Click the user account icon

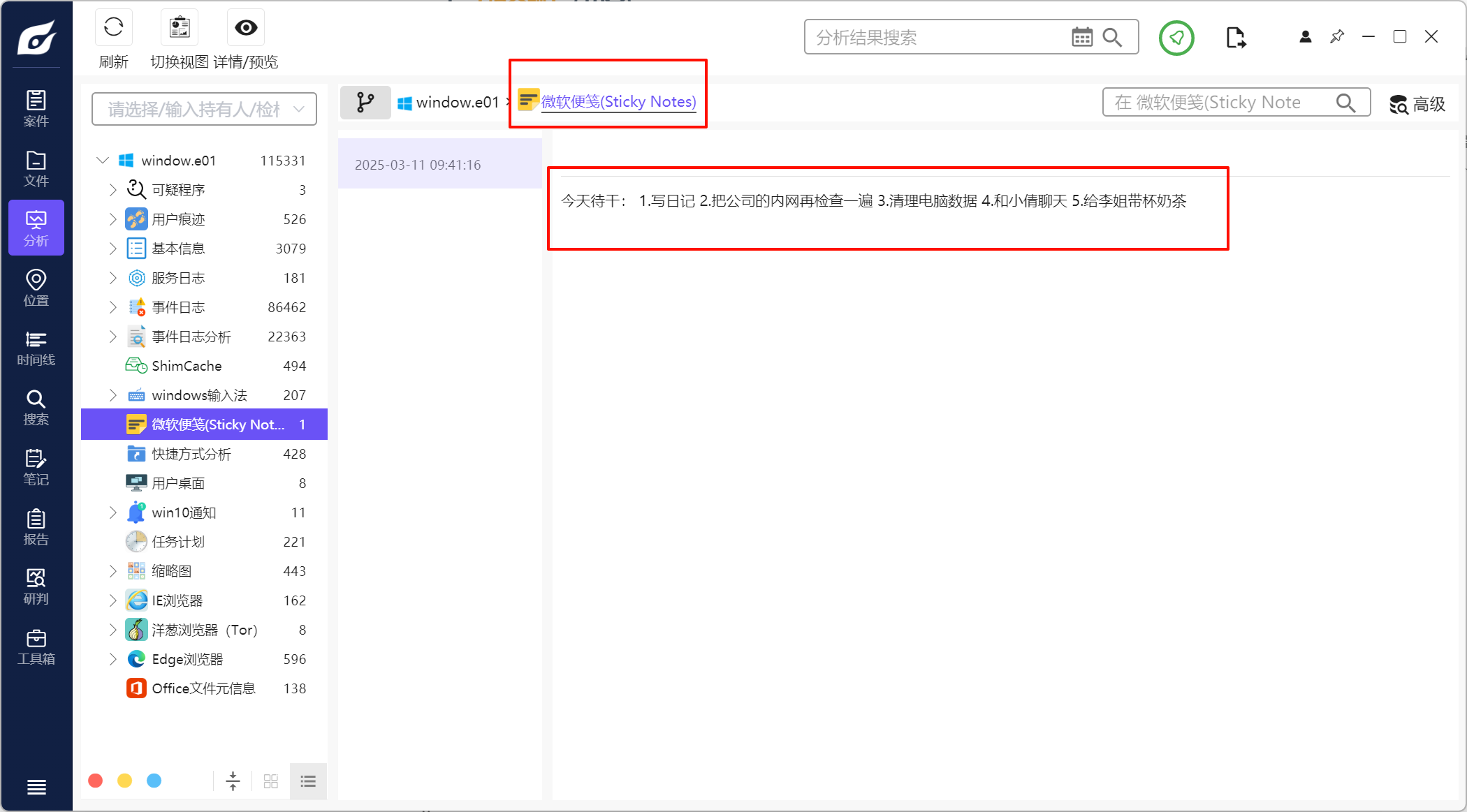coord(1305,37)
